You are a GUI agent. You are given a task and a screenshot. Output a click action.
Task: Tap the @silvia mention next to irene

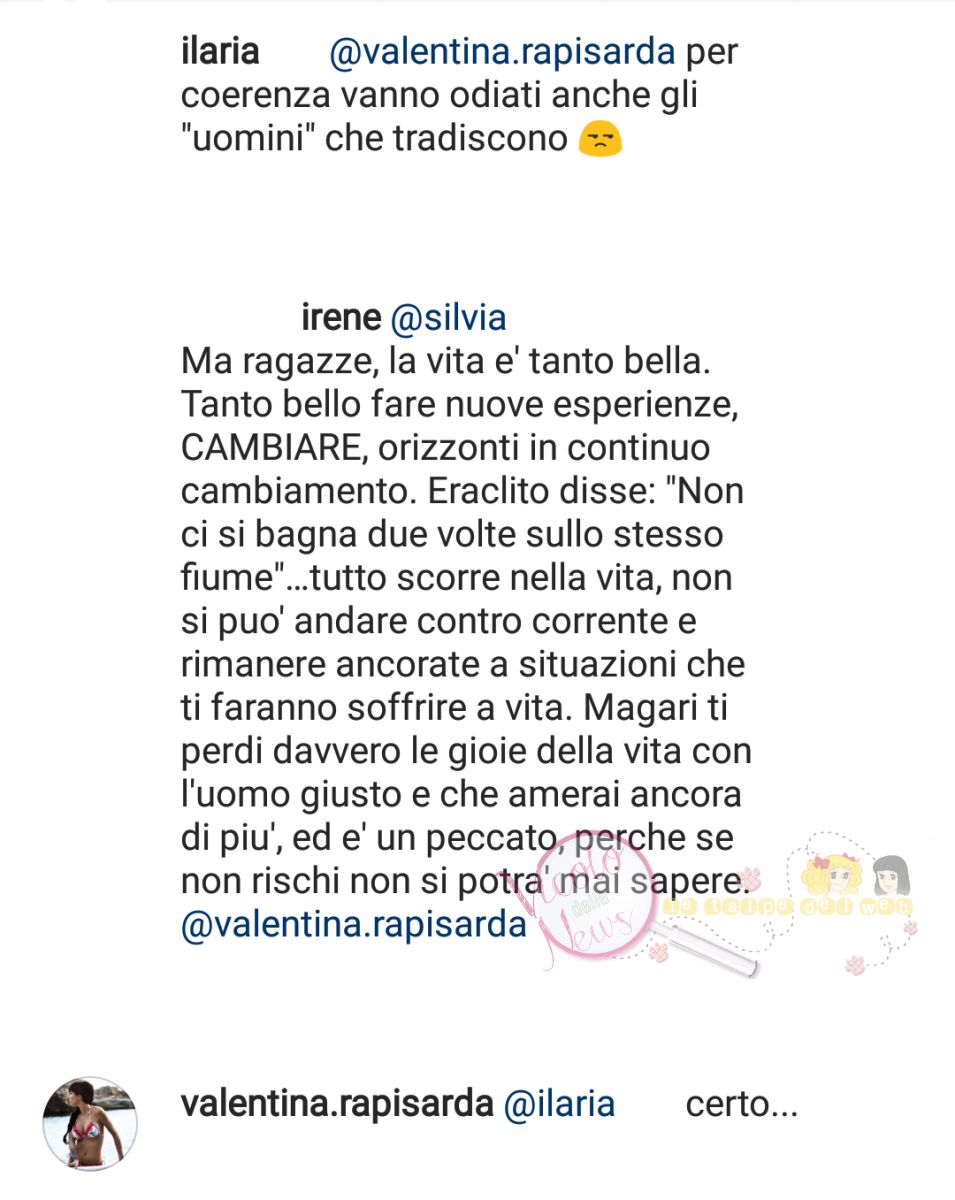pyautogui.click(x=448, y=318)
